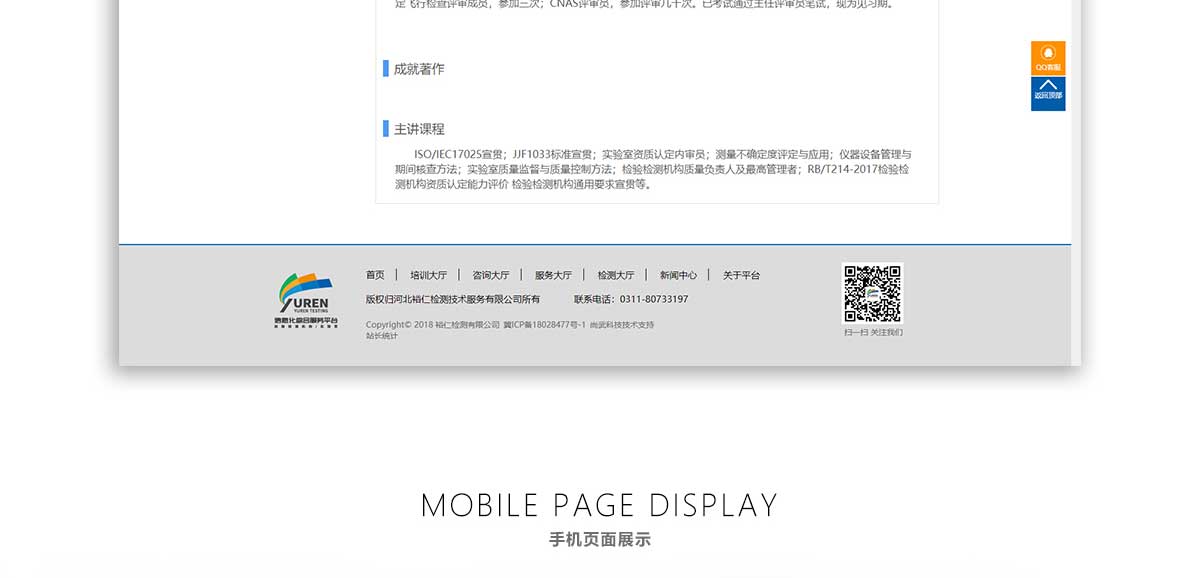
Task: Open 服务大厅 footer link
Action: pos(553,275)
